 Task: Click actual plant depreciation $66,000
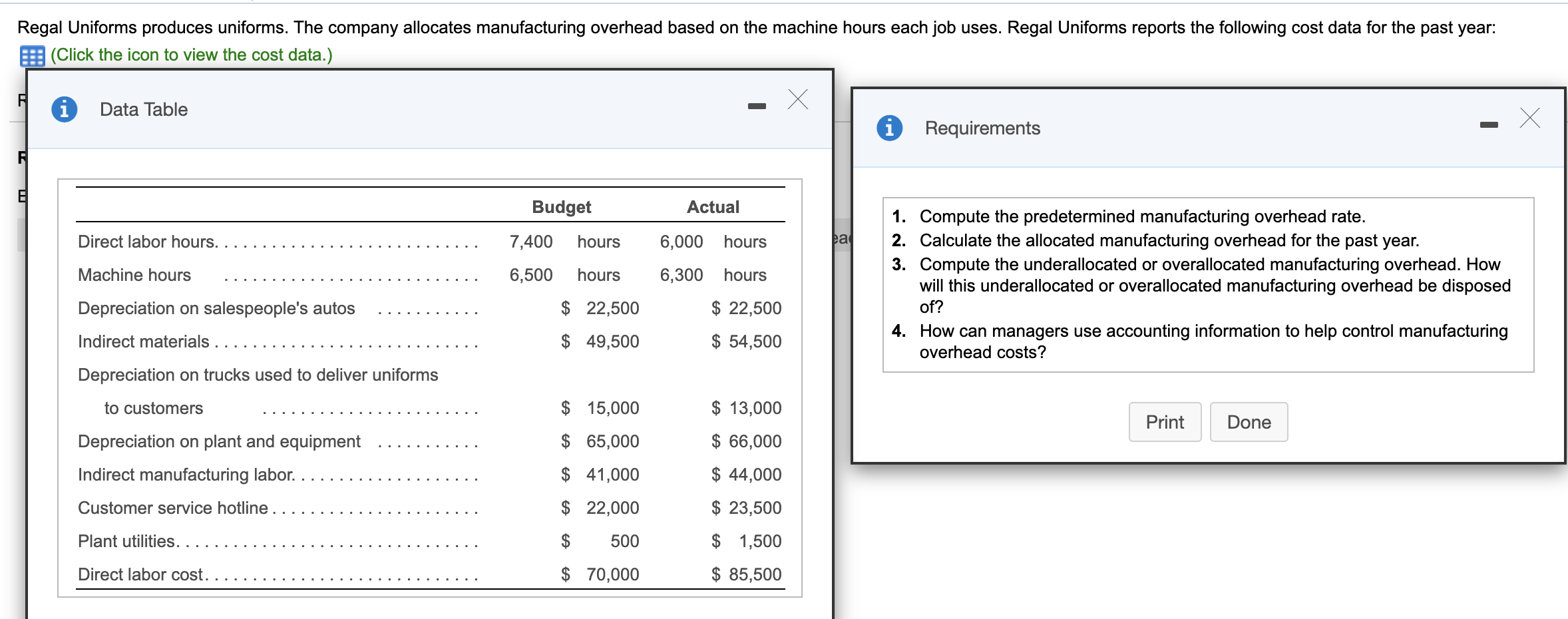[x=746, y=441]
